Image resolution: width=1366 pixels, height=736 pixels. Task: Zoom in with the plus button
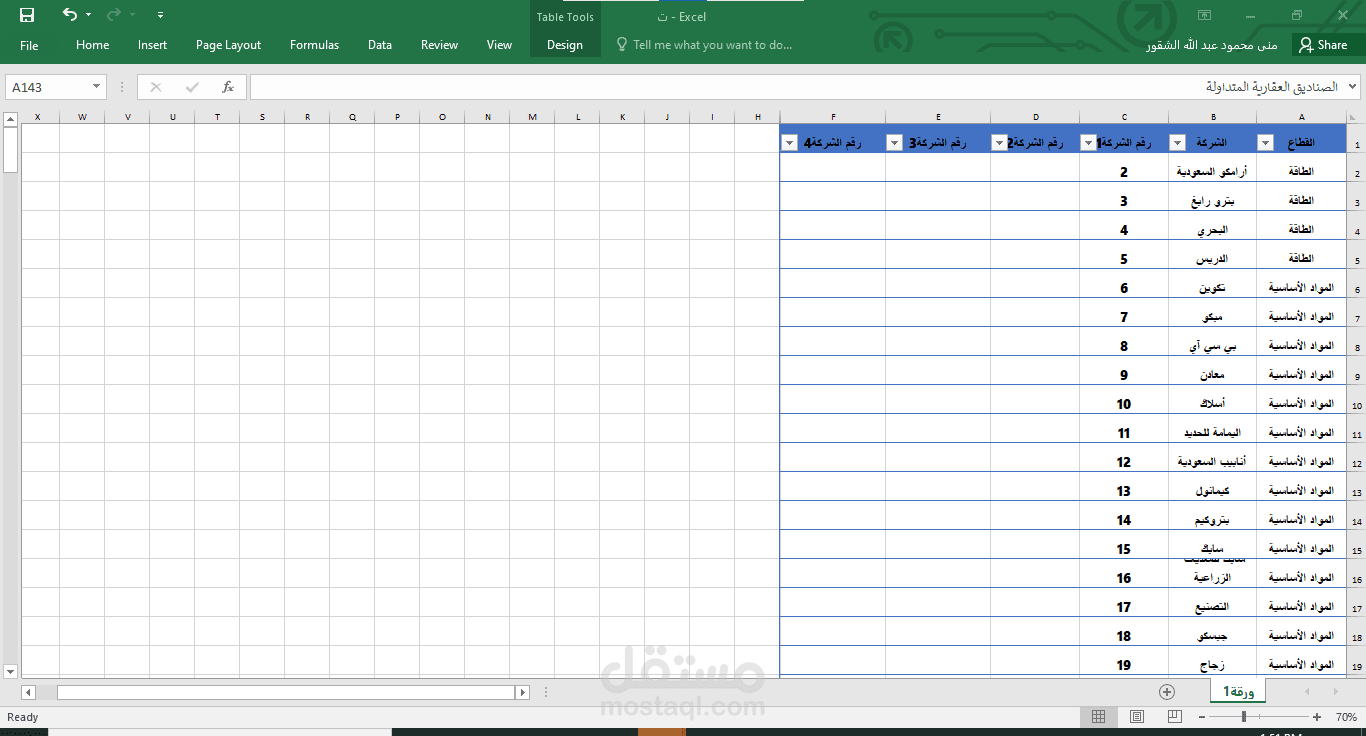1317,717
